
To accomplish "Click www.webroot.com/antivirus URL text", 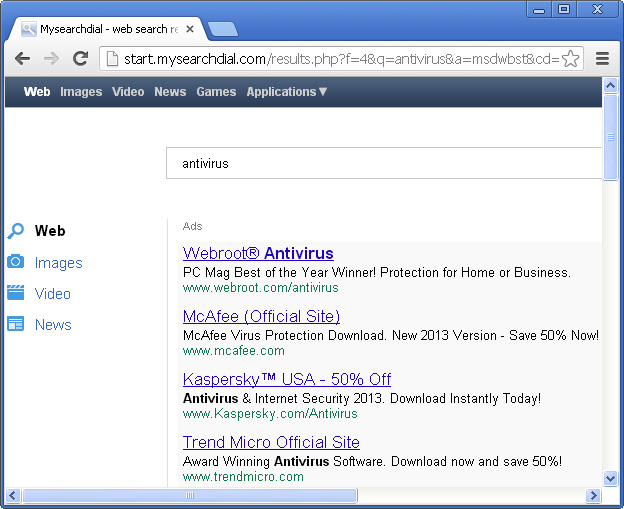I will click(261, 287).
